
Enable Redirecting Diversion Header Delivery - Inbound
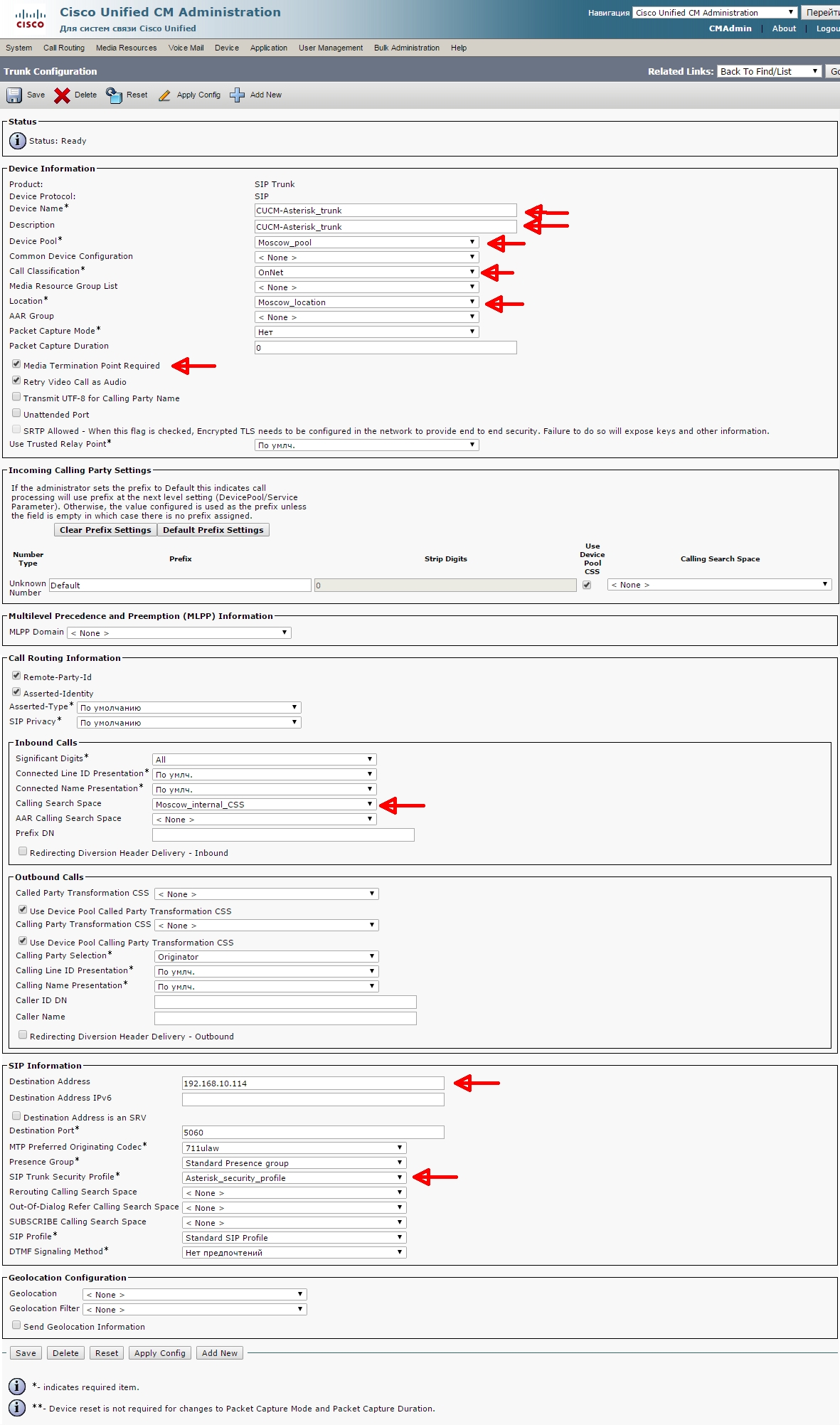[x=23, y=852]
